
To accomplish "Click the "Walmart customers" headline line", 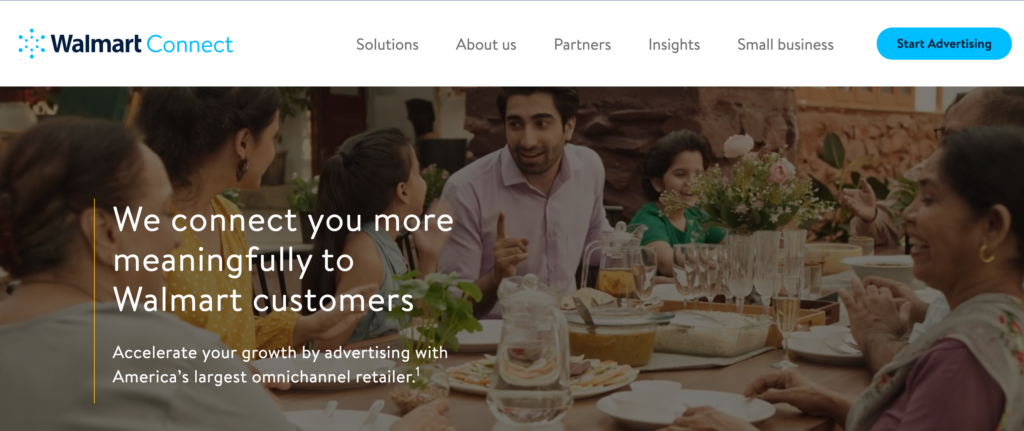I will tap(264, 299).
